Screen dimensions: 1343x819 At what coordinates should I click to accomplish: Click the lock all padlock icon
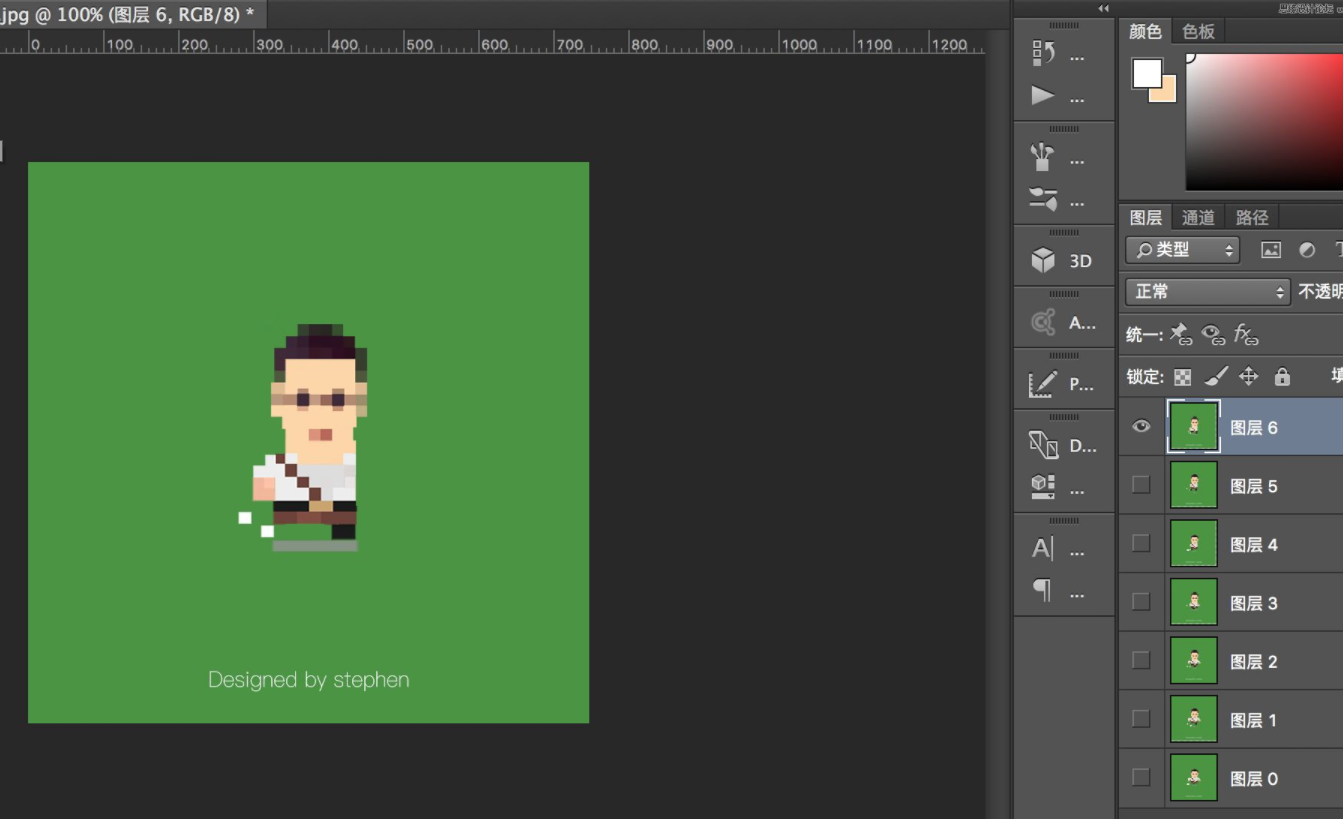(x=1282, y=377)
